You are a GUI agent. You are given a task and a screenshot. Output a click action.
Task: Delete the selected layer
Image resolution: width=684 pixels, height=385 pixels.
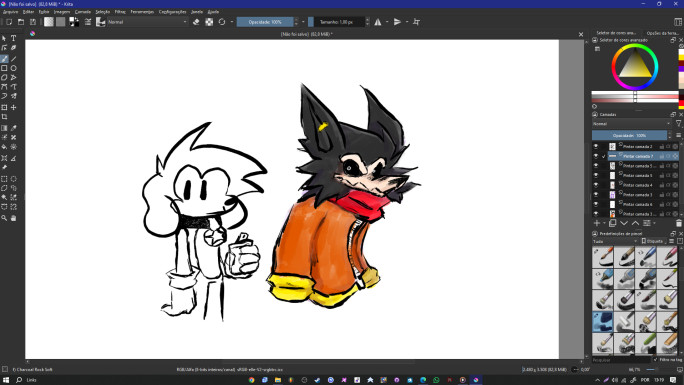pyautogui.click(x=678, y=223)
